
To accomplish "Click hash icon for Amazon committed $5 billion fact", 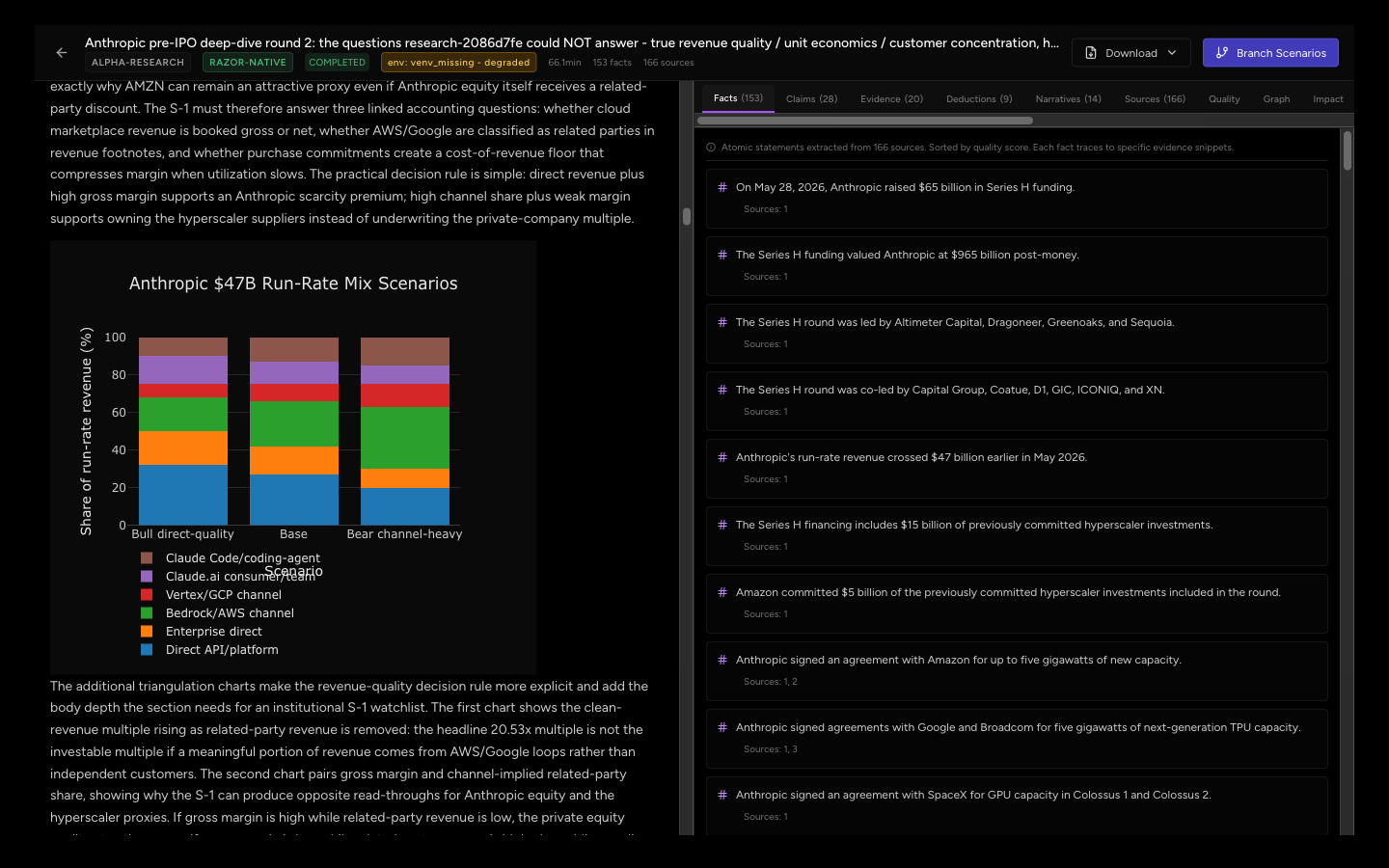I will pyautogui.click(x=722, y=592).
